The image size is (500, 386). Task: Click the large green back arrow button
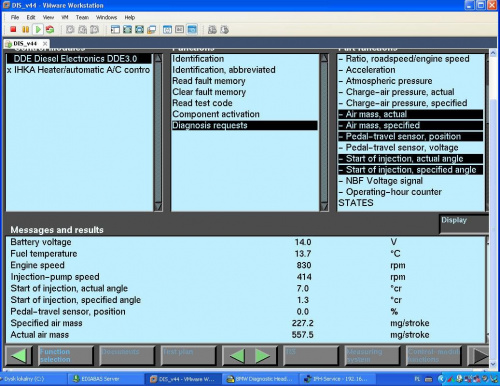[19, 356]
